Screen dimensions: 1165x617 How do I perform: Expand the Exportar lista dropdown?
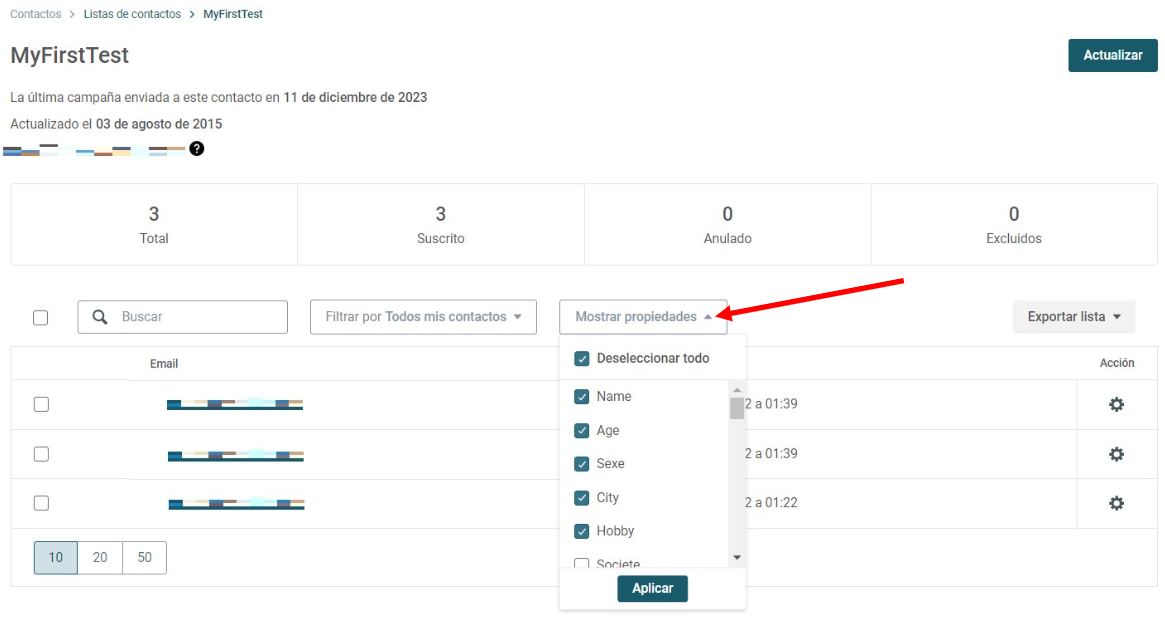coord(1074,317)
